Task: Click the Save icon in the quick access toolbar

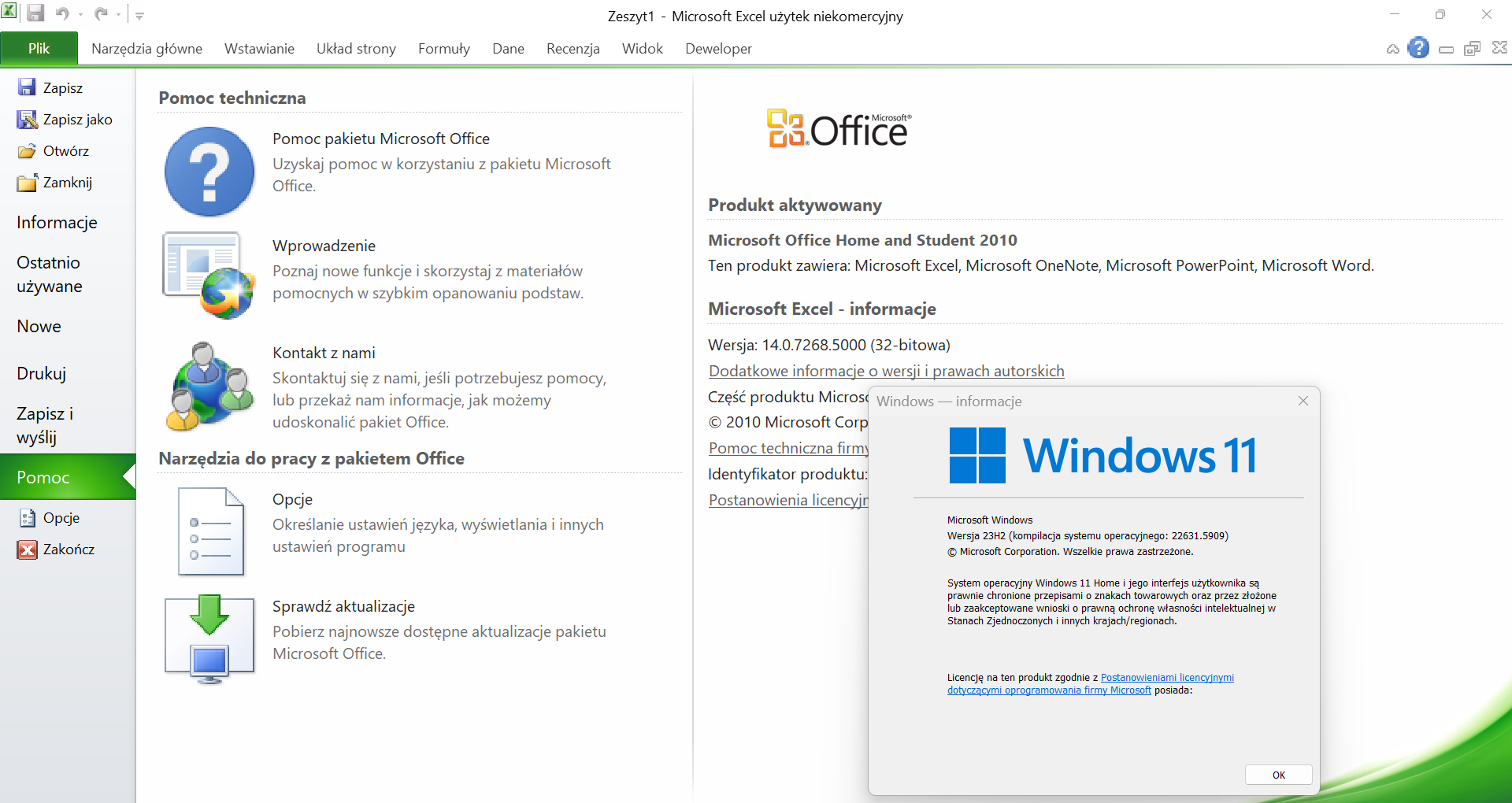Action: (x=35, y=13)
